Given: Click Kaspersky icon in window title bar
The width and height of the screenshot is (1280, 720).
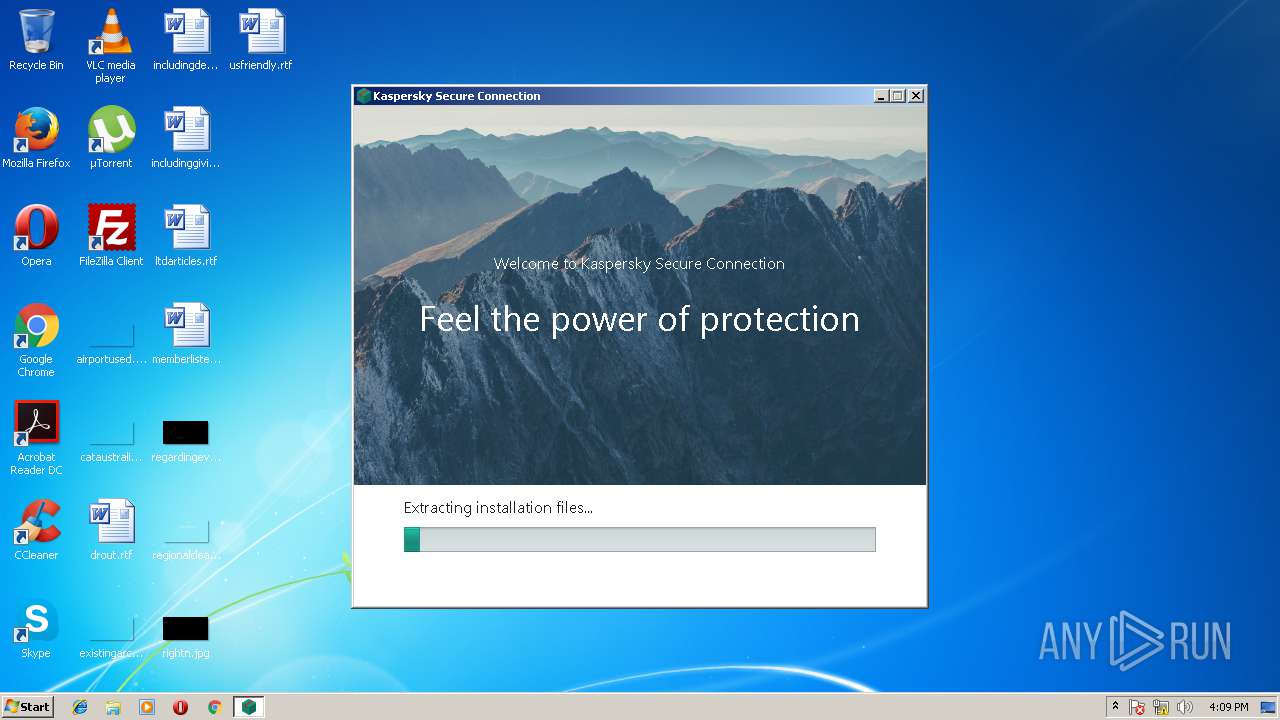Looking at the screenshot, I should pos(364,96).
